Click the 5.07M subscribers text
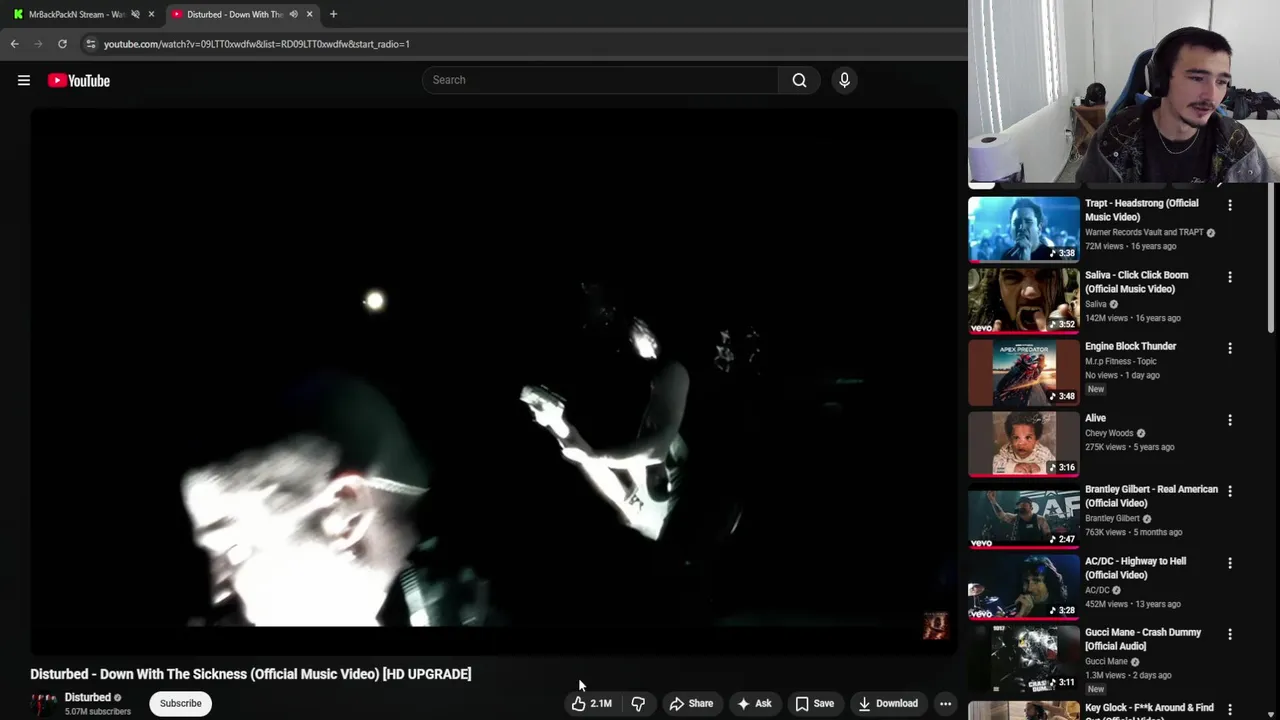This screenshot has height=720, width=1280. coord(98,712)
